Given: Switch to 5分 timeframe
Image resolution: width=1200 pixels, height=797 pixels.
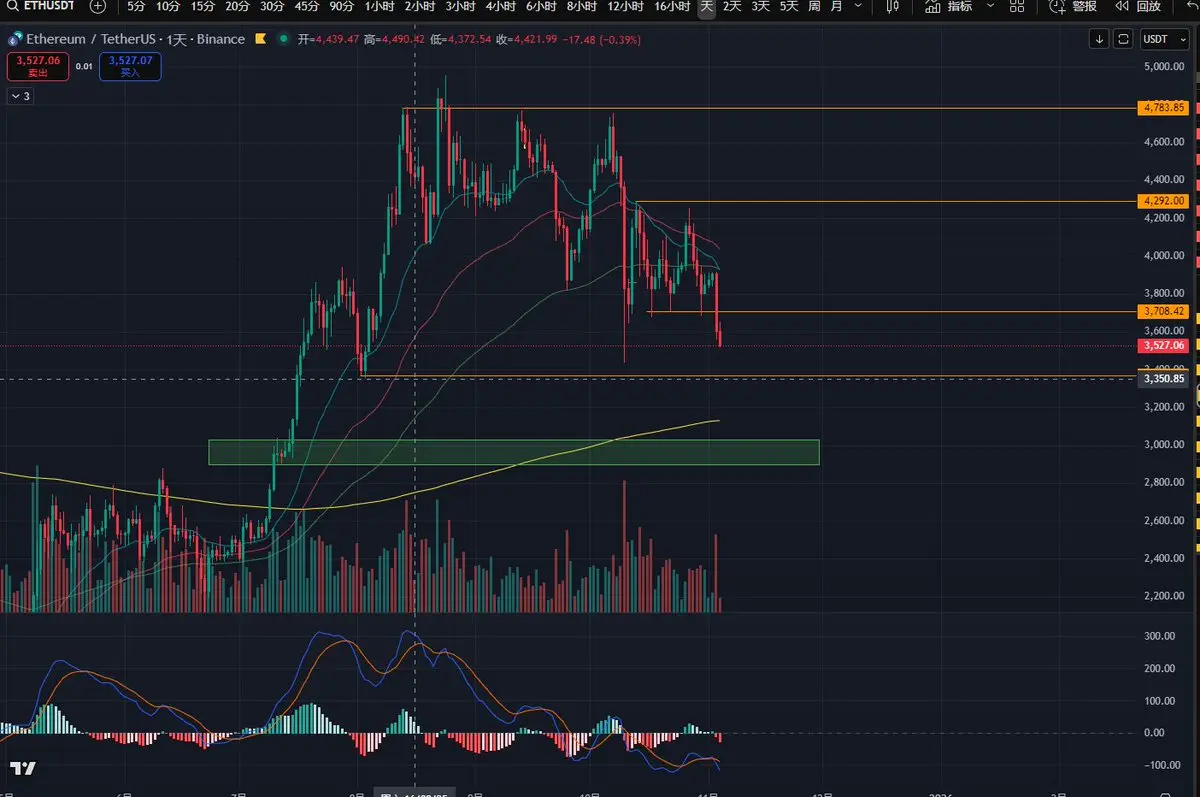Looking at the screenshot, I should (x=135, y=6).
